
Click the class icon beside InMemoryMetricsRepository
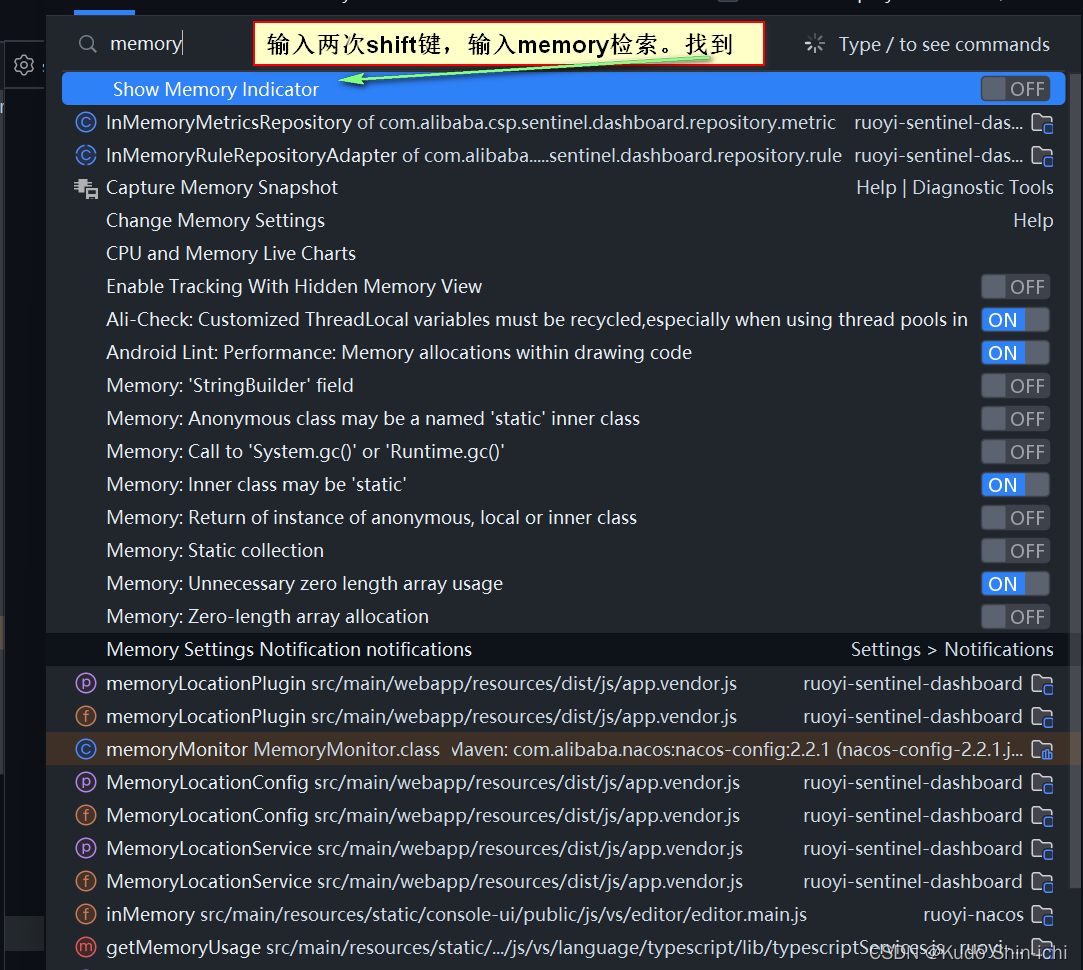pos(85,122)
